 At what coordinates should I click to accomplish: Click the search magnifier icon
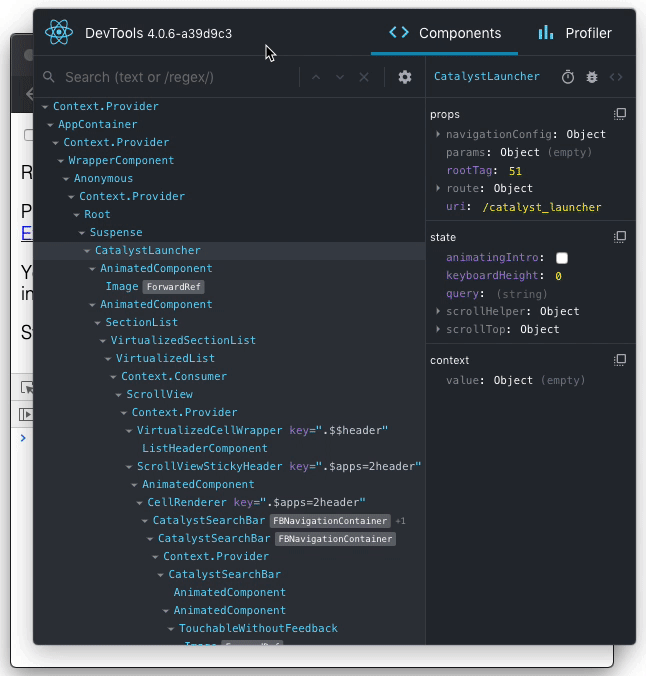[49, 77]
